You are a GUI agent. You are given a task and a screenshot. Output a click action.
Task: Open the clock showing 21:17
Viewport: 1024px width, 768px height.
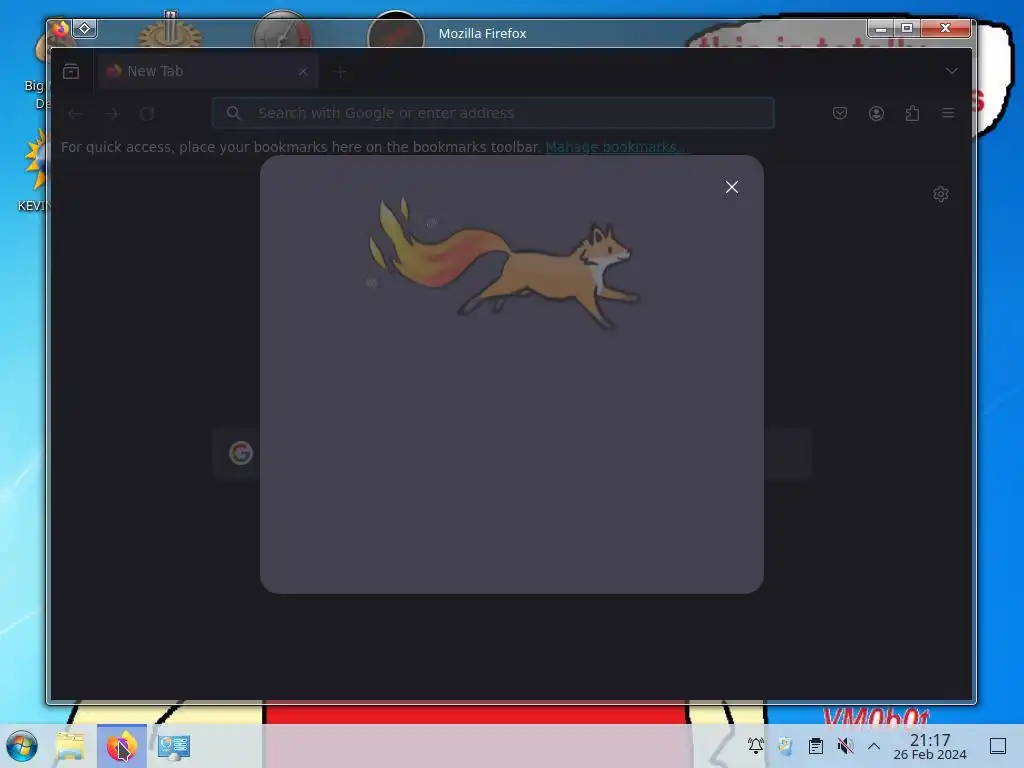point(930,746)
